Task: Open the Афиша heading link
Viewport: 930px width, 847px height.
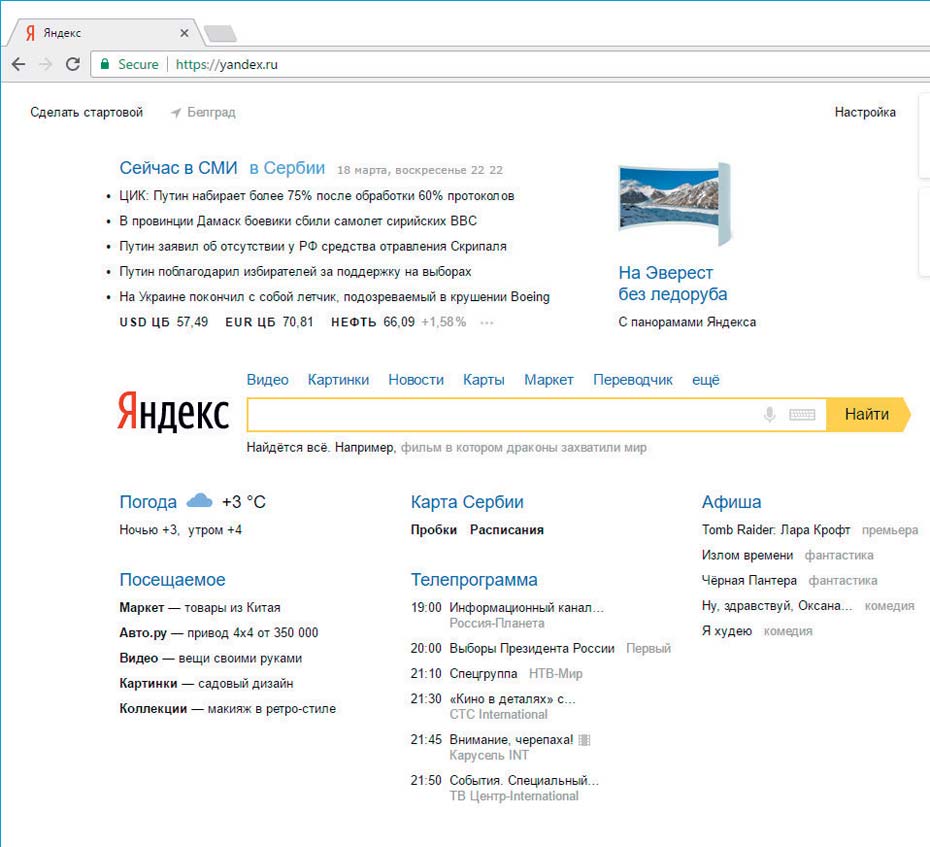Action: coord(731,502)
